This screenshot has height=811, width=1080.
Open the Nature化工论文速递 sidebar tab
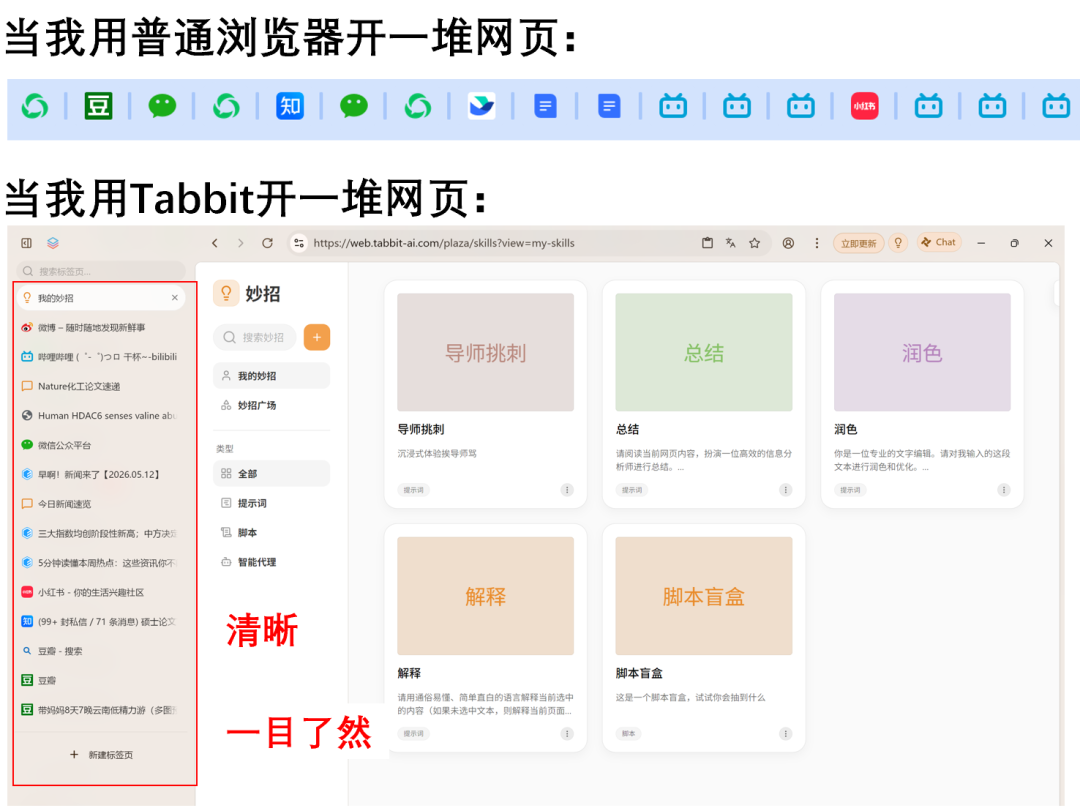point(101,387)
